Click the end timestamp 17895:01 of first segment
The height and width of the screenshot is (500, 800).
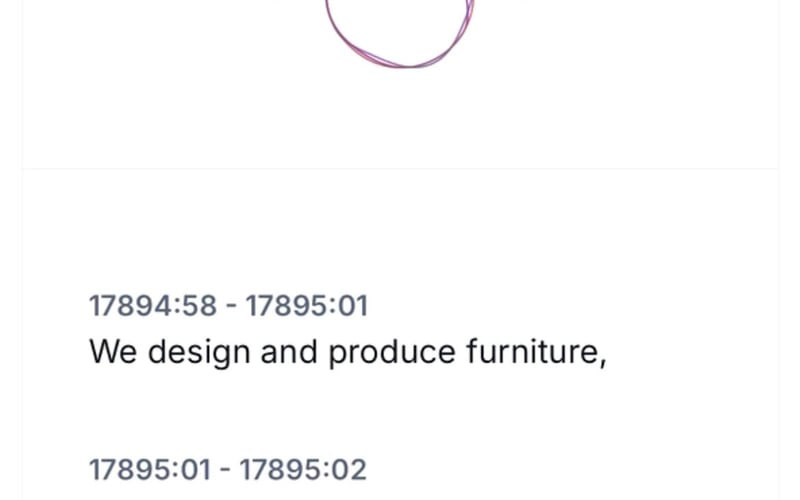pos(307,306)
